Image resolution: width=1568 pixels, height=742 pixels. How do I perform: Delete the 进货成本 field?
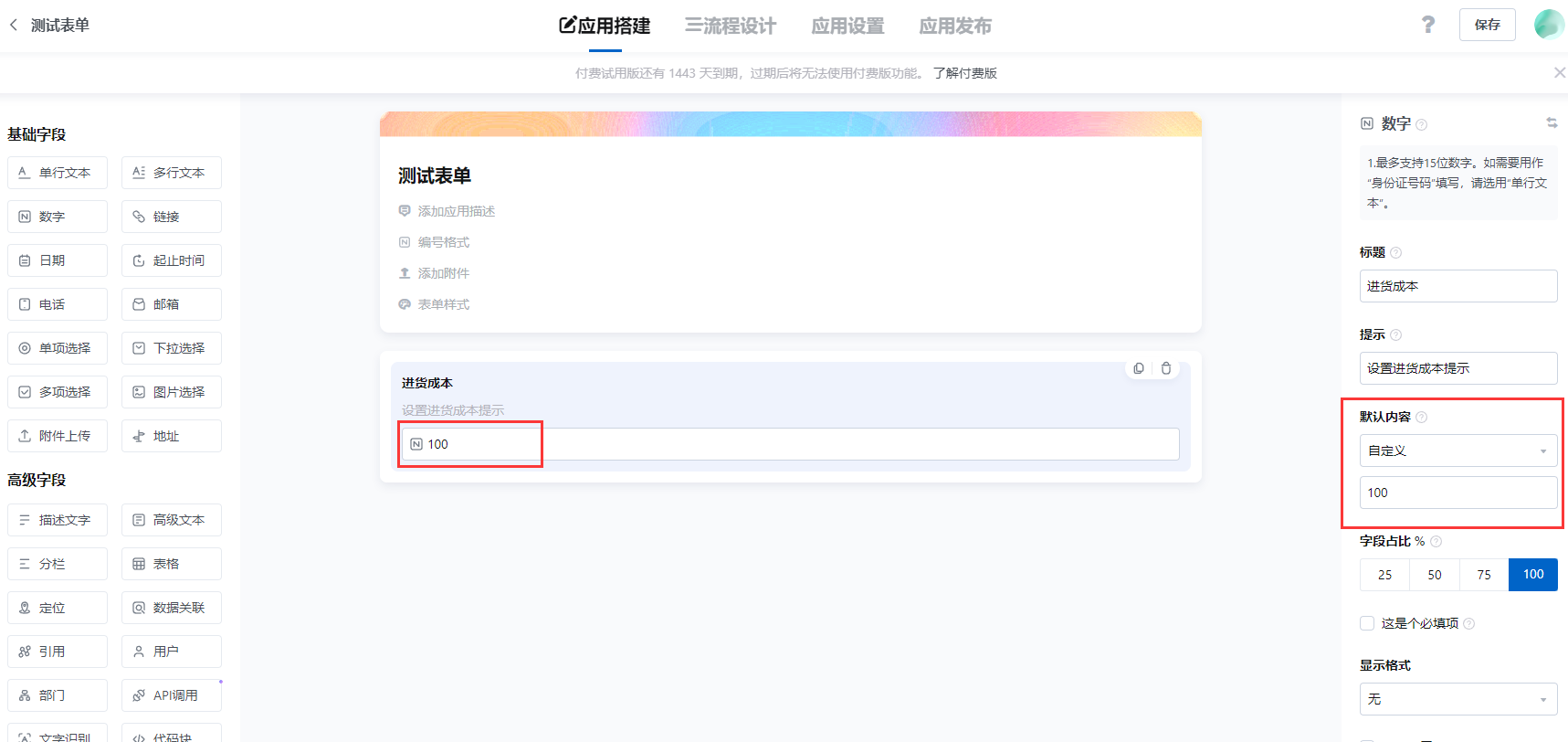(x=1166, y=368)
